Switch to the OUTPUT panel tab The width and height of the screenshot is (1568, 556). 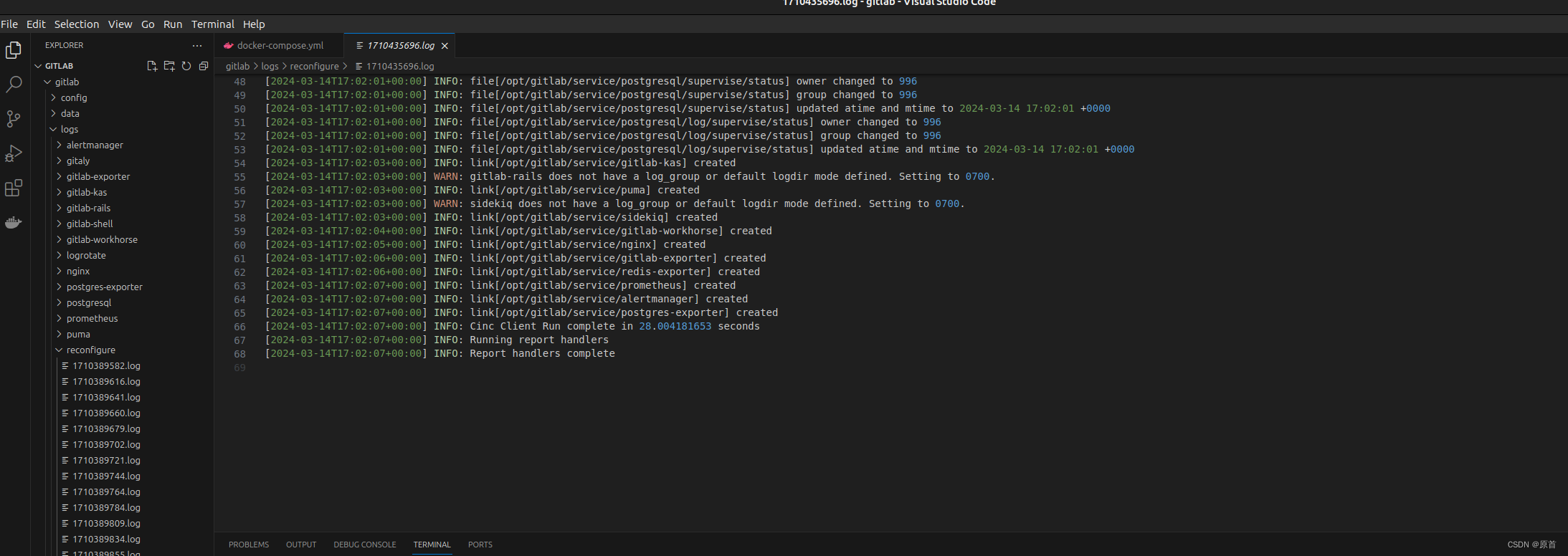point(301,545)
